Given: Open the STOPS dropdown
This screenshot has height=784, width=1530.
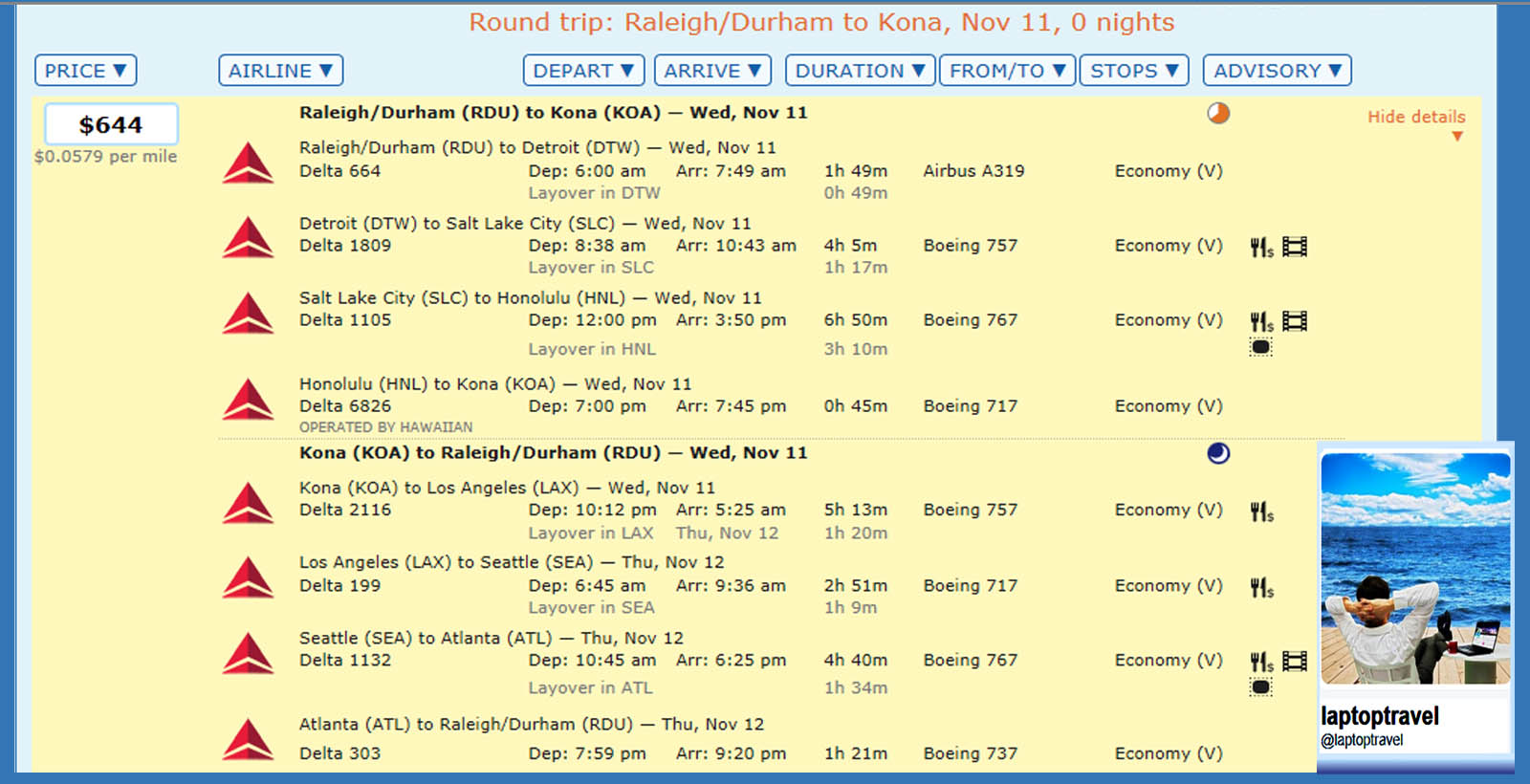Looking at the screenshot, I should click(x=1134, y=71).
